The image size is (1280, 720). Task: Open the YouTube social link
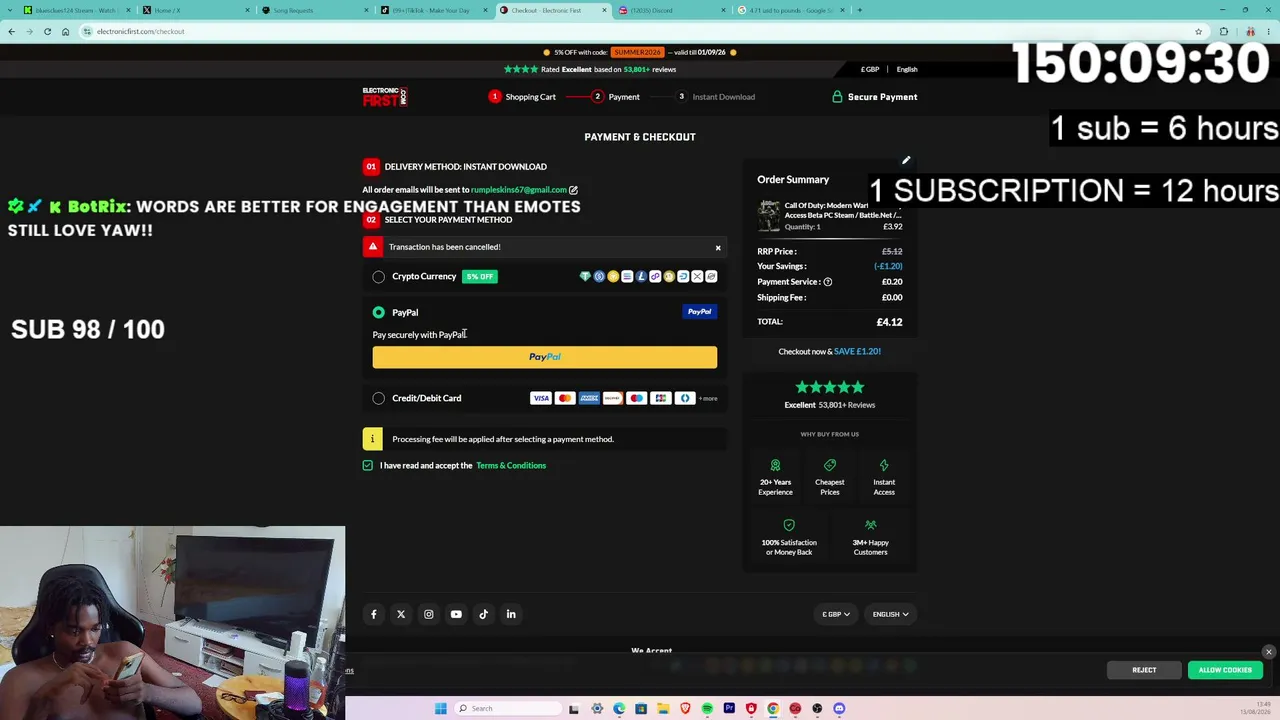click(456, 615)
